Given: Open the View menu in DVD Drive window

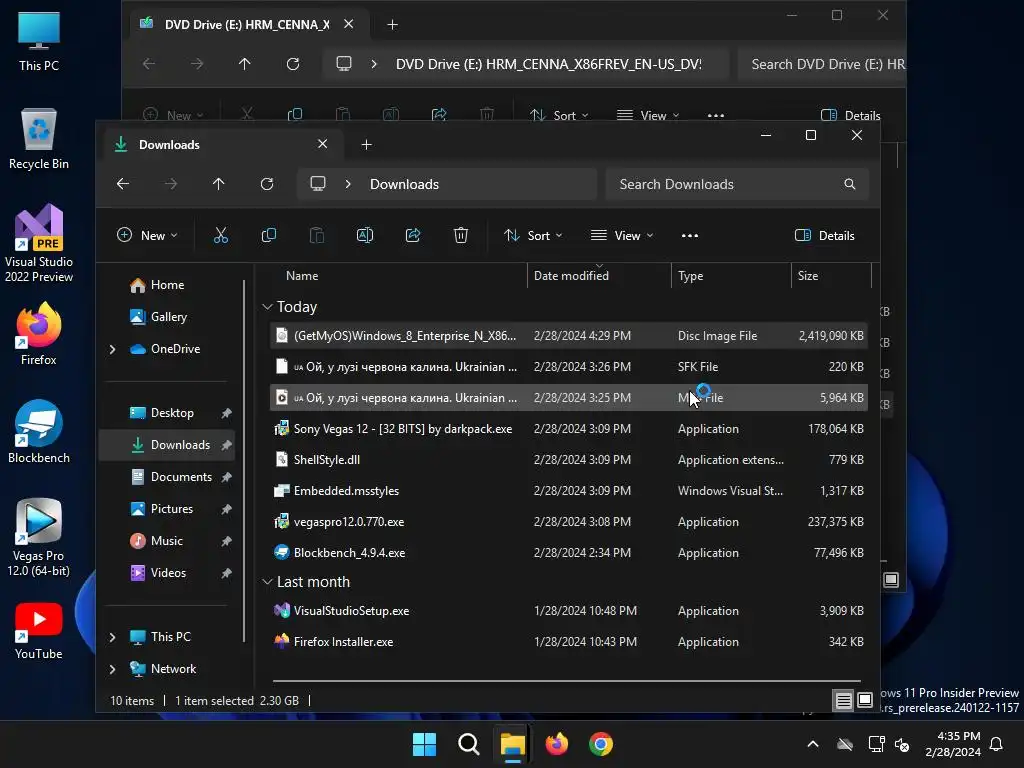Looking at the screenshot, I should point(648,116).
